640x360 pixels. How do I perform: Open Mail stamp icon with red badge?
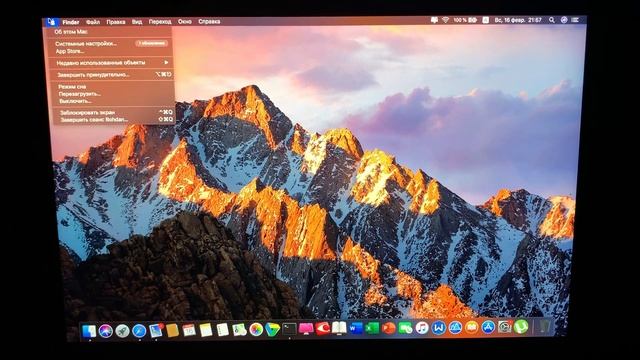point(156,331)
